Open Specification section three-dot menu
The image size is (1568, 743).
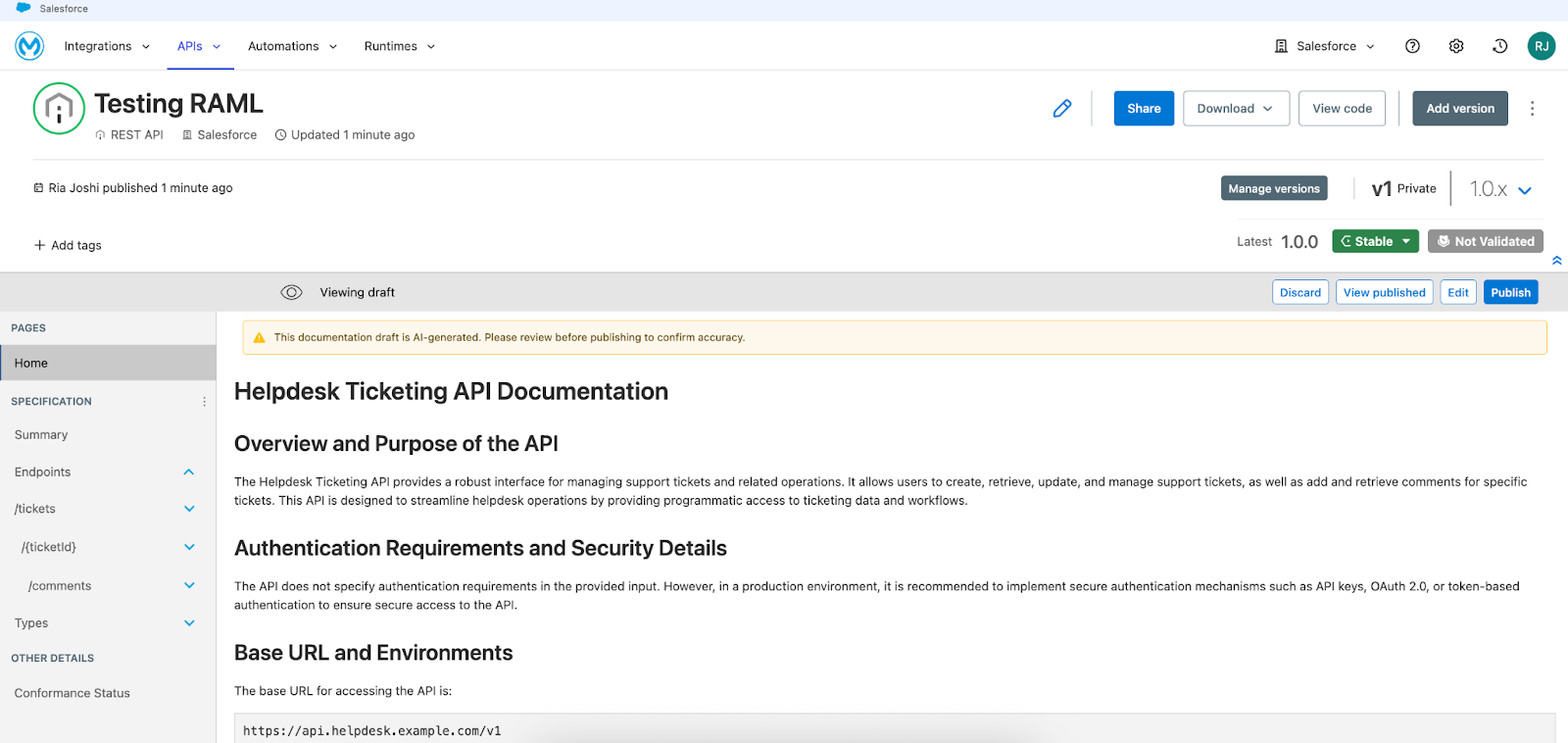click(x=205, y=402)
